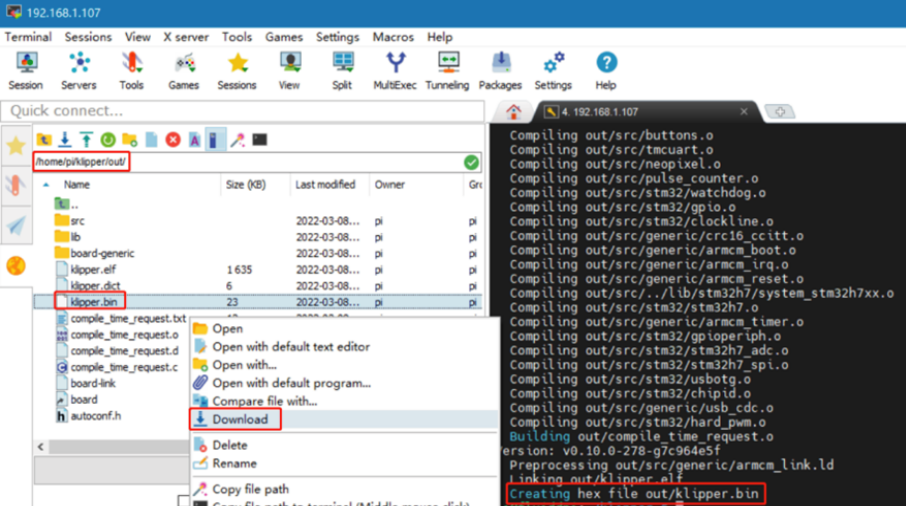Click the Servers toolbar icon

coord(78,71)
